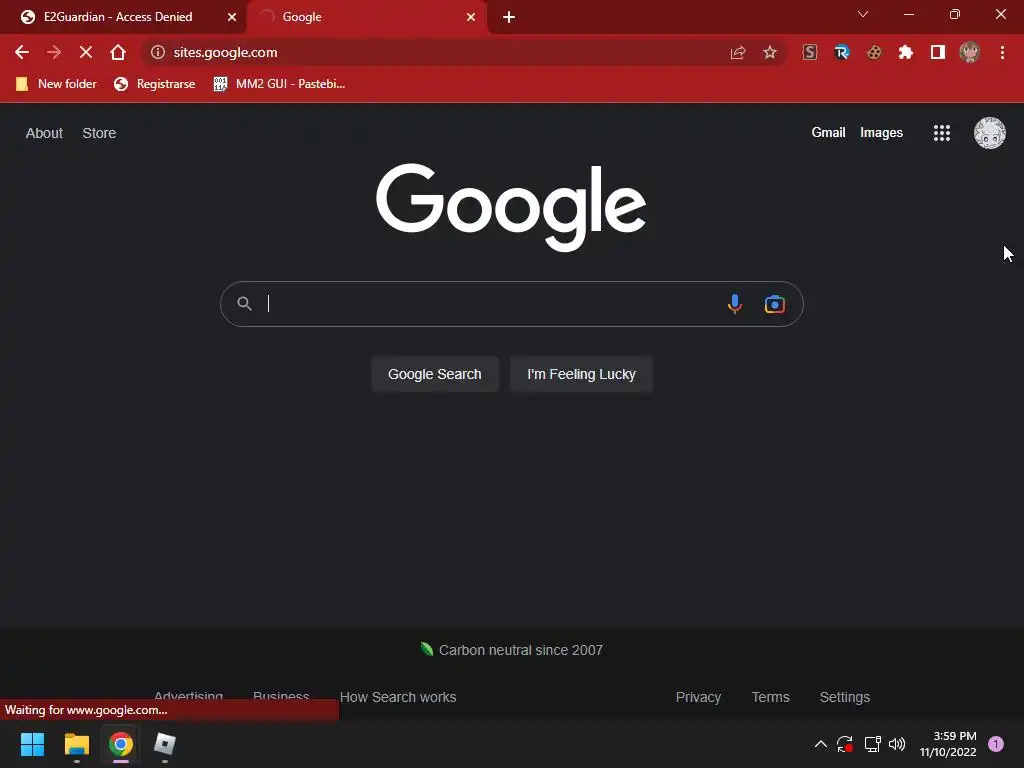Open the Registrarse bookmark
The image size is (1024, 768).
154,84
